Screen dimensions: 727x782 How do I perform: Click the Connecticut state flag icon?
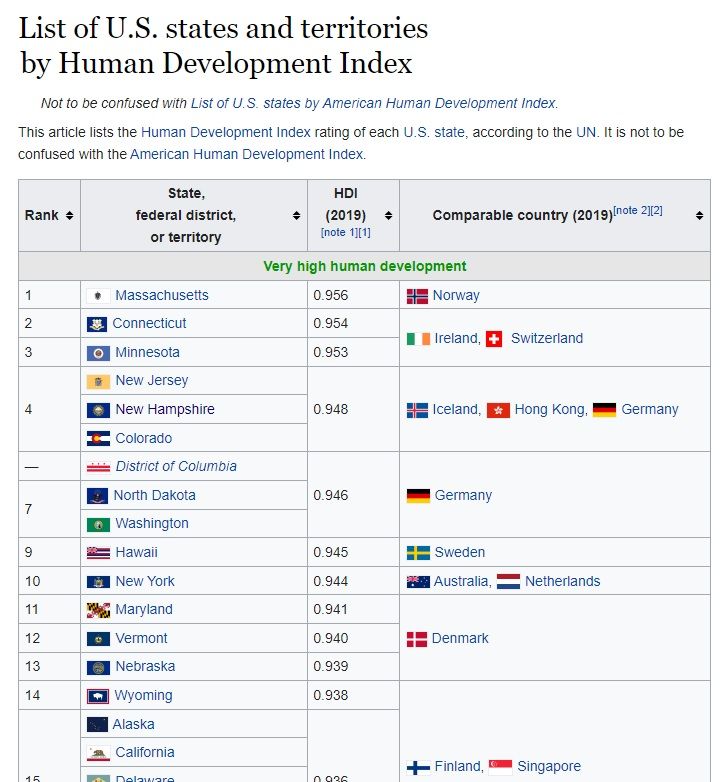point(97,325)
